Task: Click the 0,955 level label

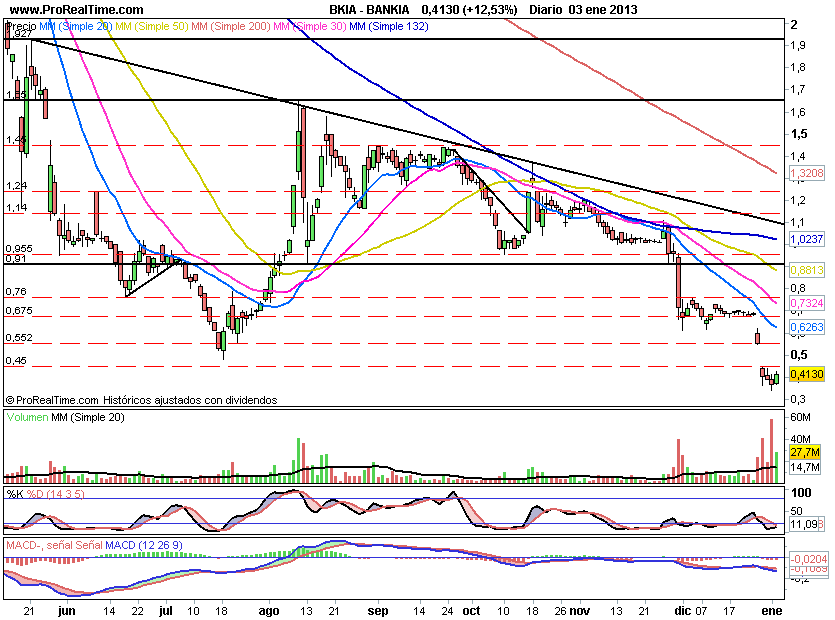Action: coord(19,249)
